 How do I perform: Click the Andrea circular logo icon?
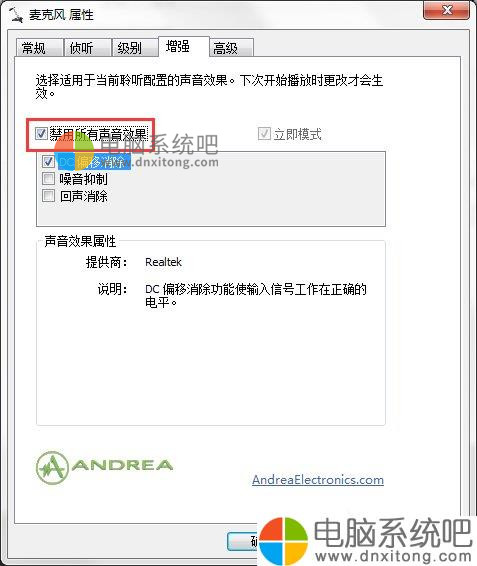pyautogui.click(x=52, y=467)
